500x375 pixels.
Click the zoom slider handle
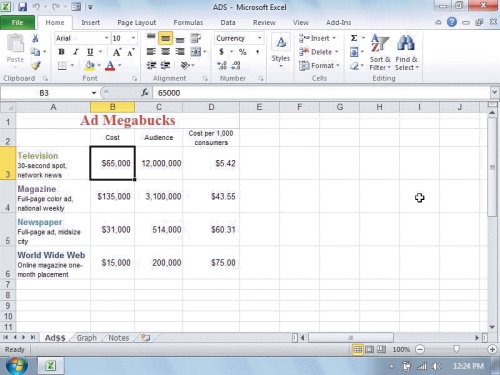tap(456, 349)
